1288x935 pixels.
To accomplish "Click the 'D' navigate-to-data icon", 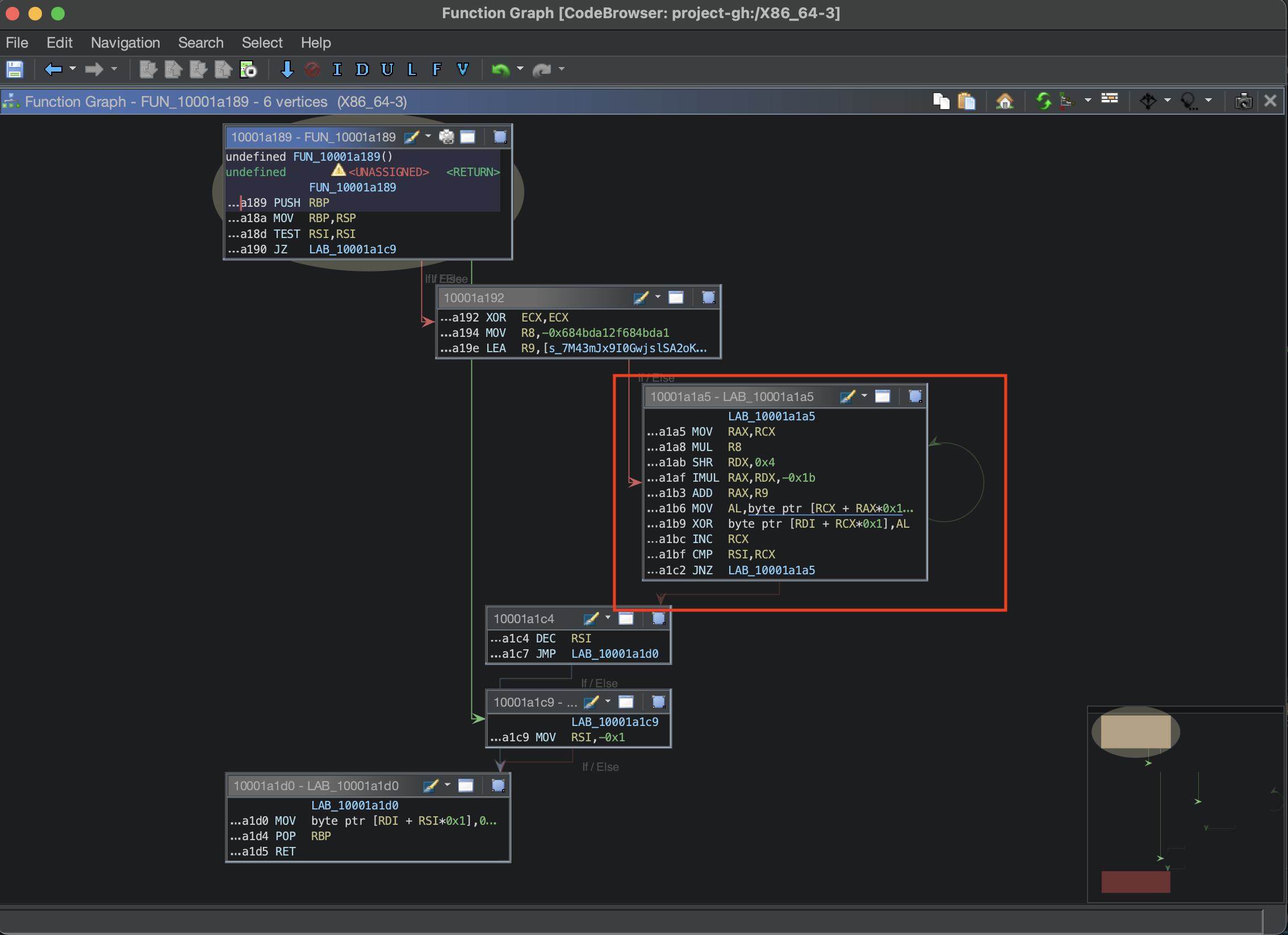I will pos(362,69).
